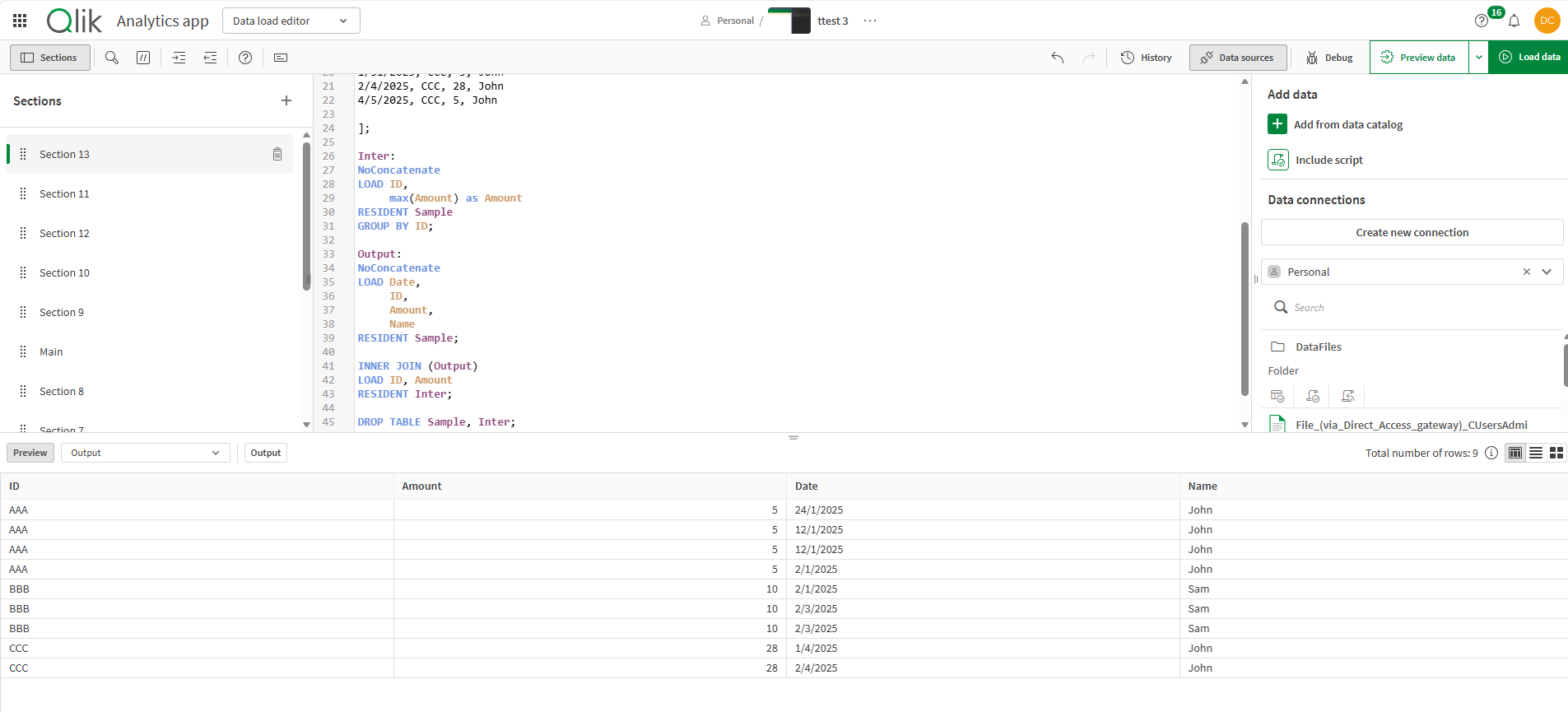Toggle the output panel icon in the toolbar
This screenshot has width=1568, height=712.
(281, 58)
